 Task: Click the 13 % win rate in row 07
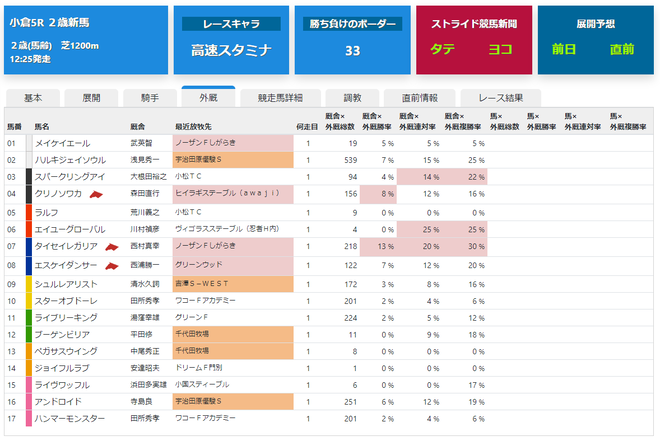coord(378,247)
